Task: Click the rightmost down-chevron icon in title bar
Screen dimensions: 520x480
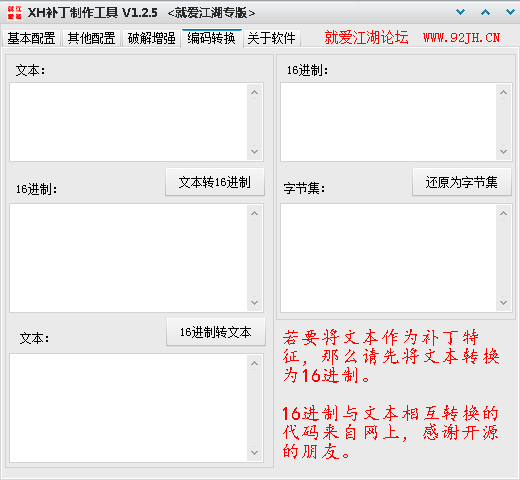Action: 510,12
